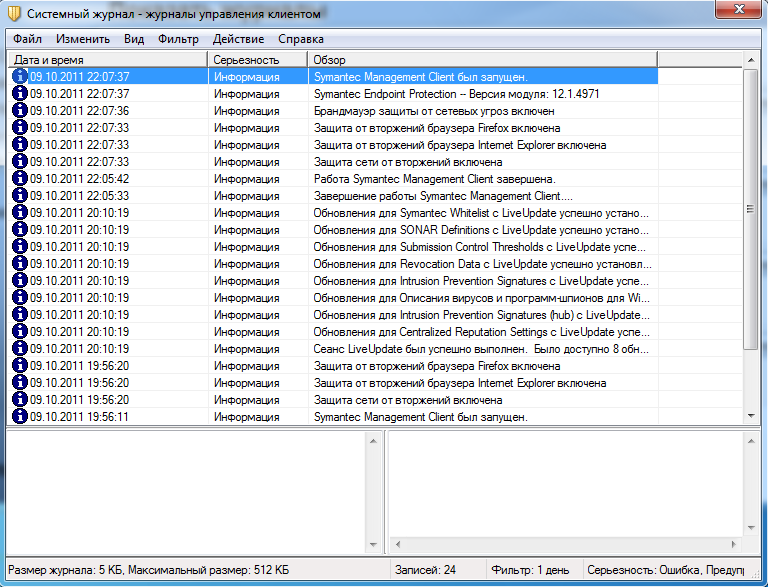Click 'Записей: 24' in status bar
Viewport: 768px width, 587px height.
point(425,570)
